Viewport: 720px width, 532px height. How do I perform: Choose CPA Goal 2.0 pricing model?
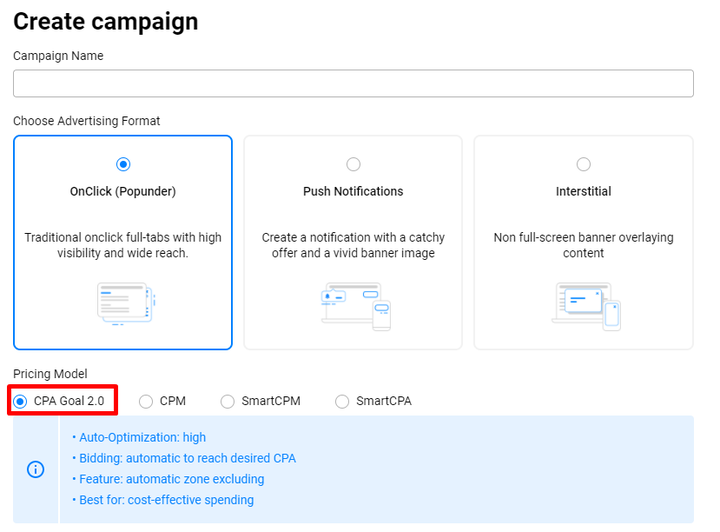[21, 401]
